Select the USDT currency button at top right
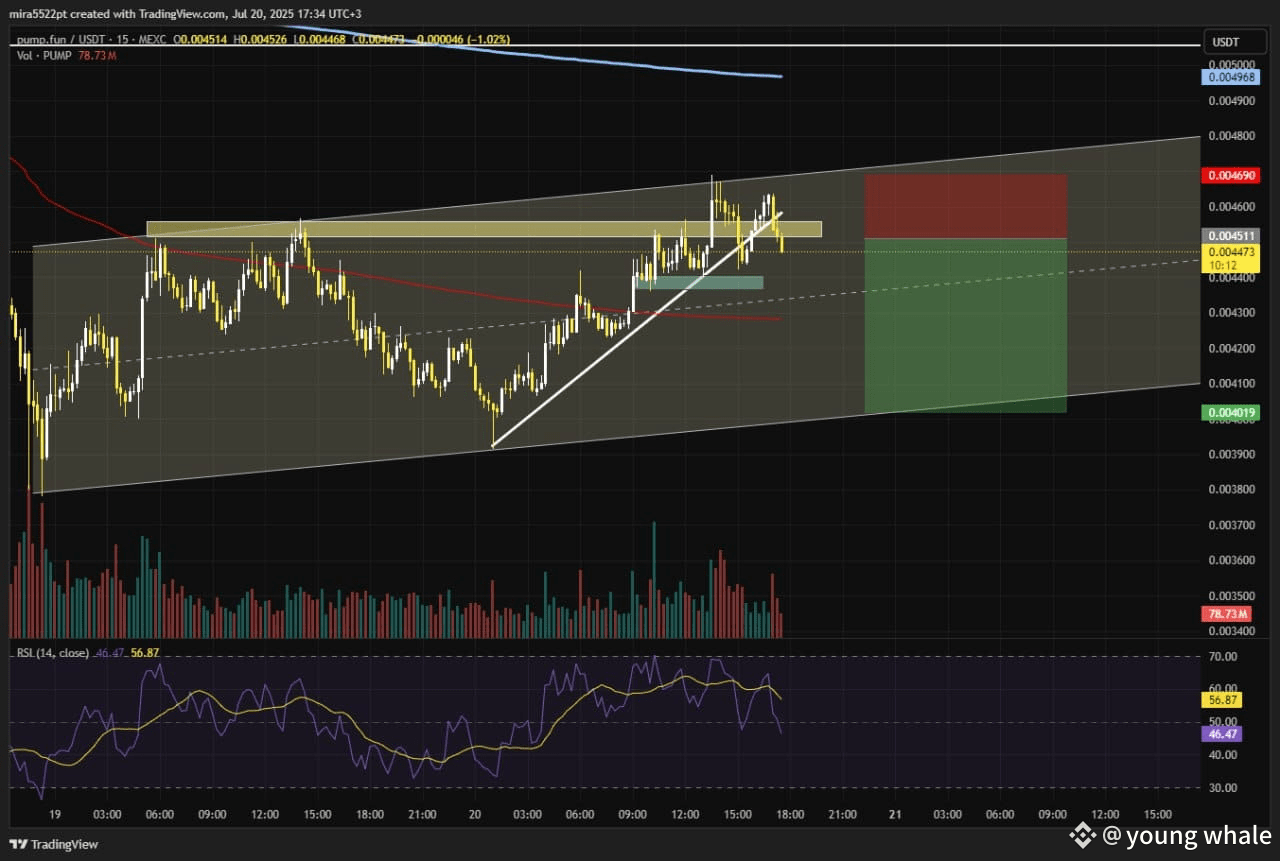1280x861 pixels. point(1235,42)
